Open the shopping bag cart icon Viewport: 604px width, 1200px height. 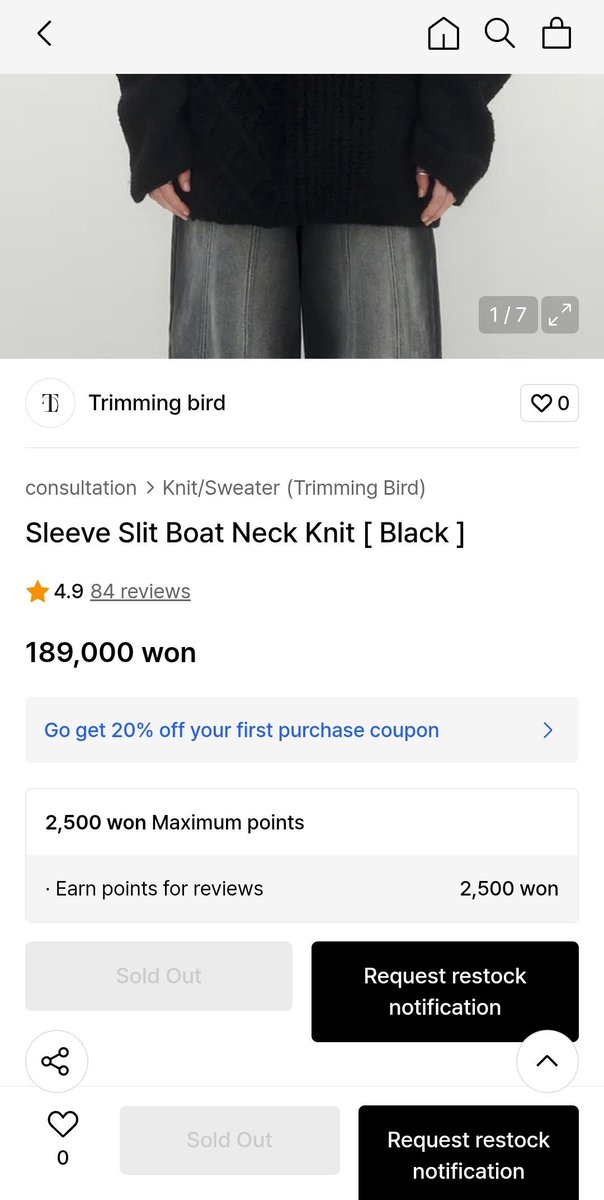(x=556, y=34)
